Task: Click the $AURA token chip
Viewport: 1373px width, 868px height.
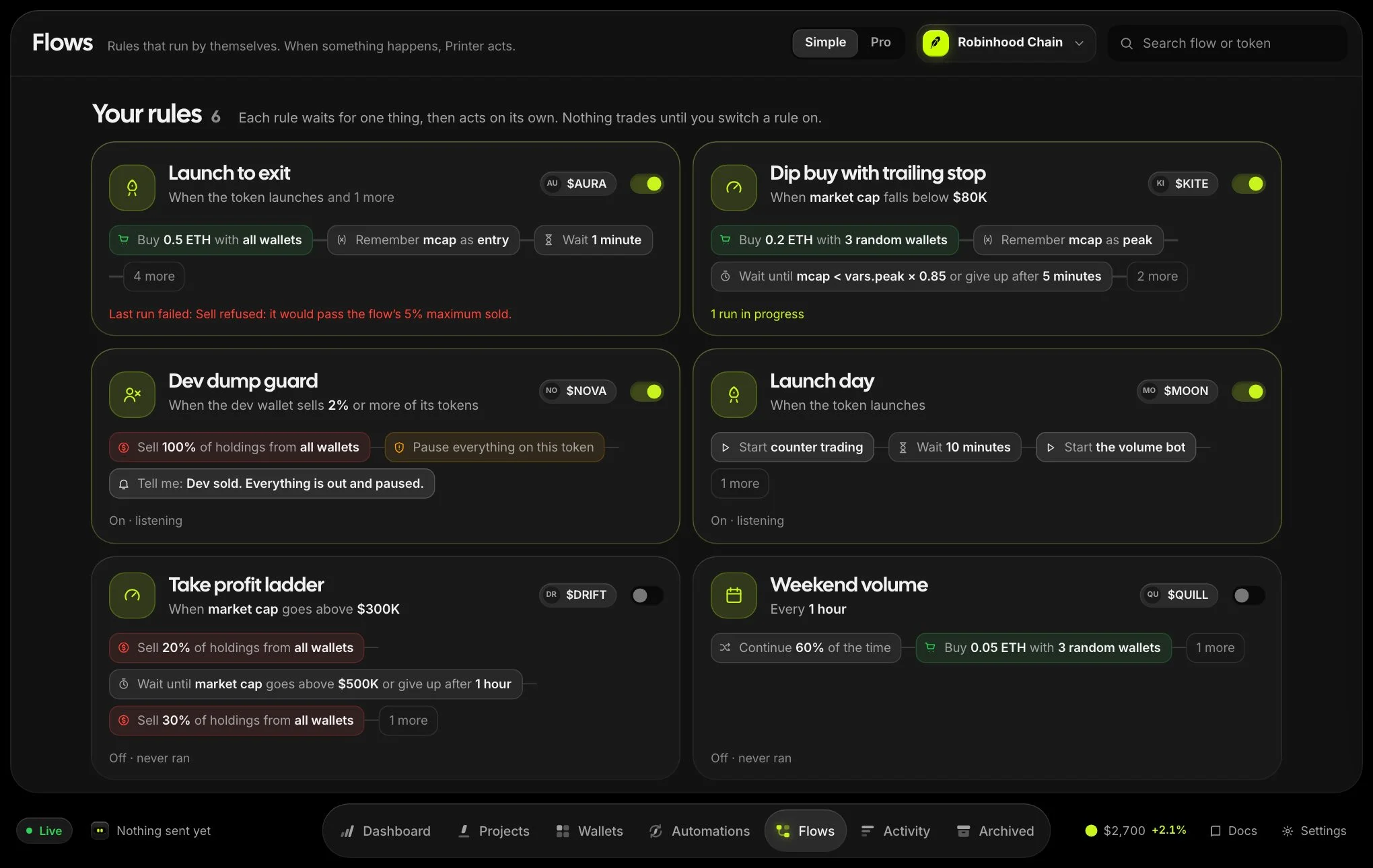Action: [578, 184]
